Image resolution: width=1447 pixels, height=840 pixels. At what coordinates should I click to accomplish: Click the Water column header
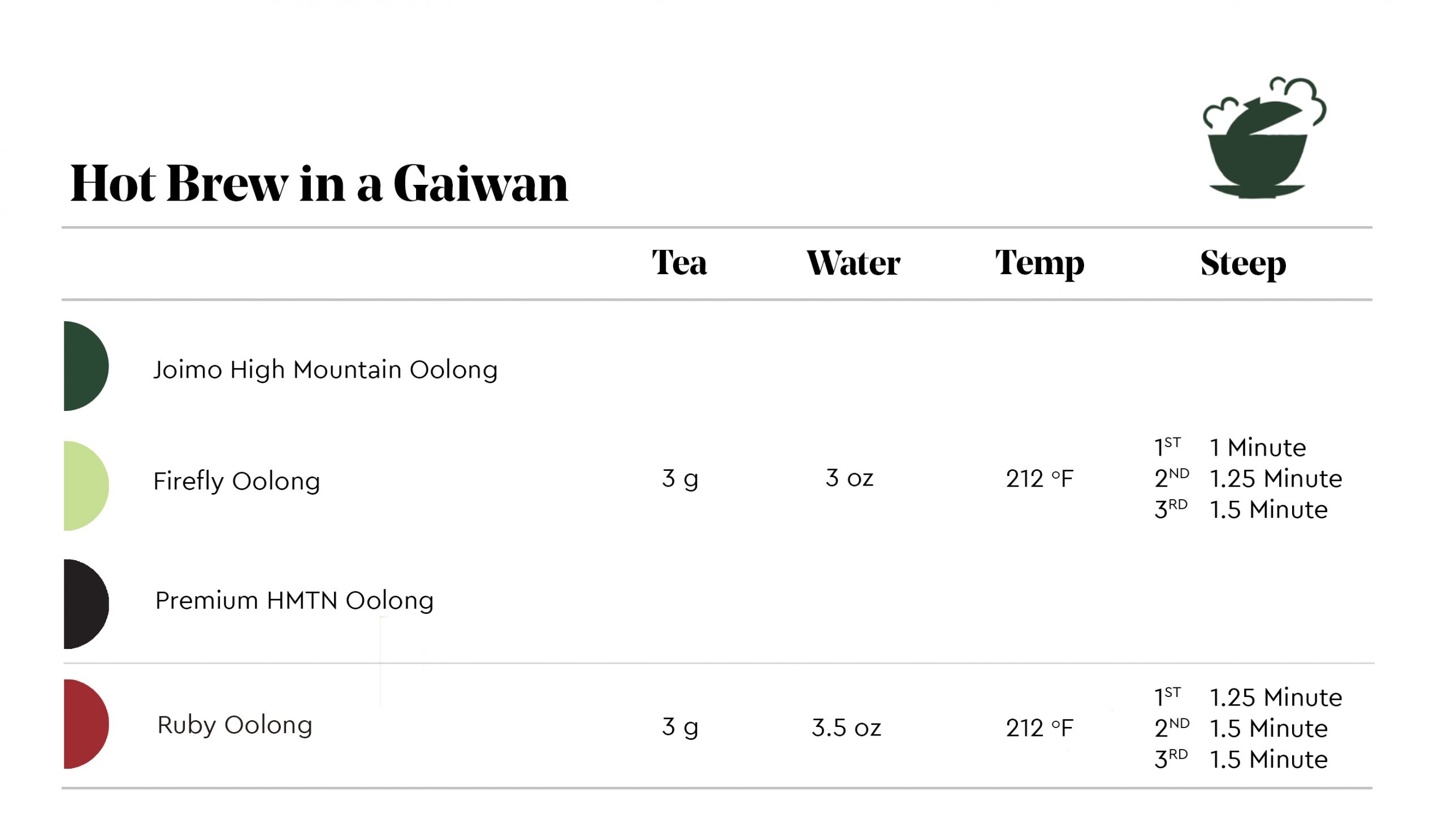(854, 263)
